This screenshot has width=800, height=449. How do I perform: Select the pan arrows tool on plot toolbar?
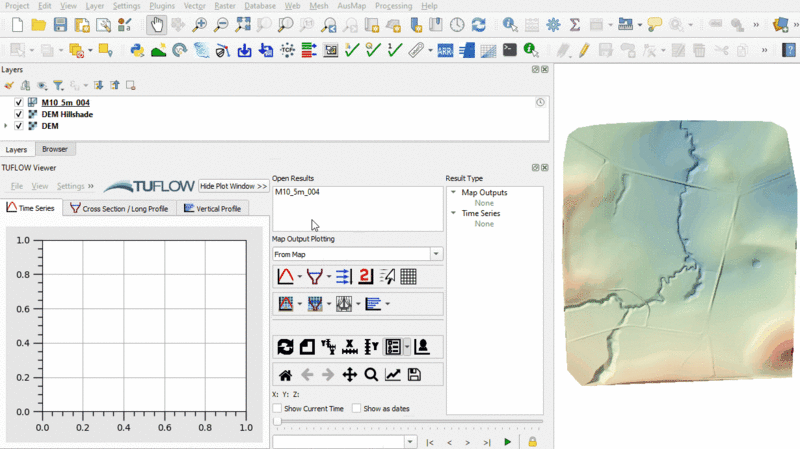pos(350,375)
